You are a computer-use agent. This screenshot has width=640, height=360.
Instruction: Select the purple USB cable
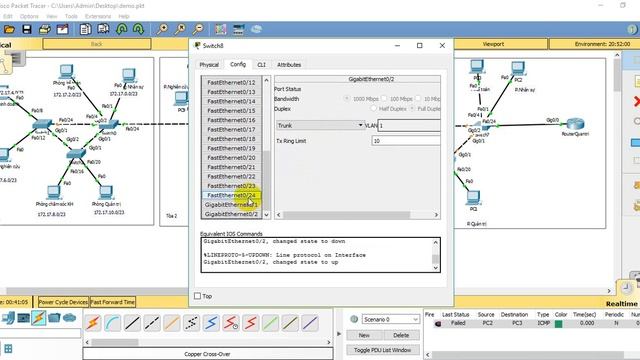tap(310, 323)
